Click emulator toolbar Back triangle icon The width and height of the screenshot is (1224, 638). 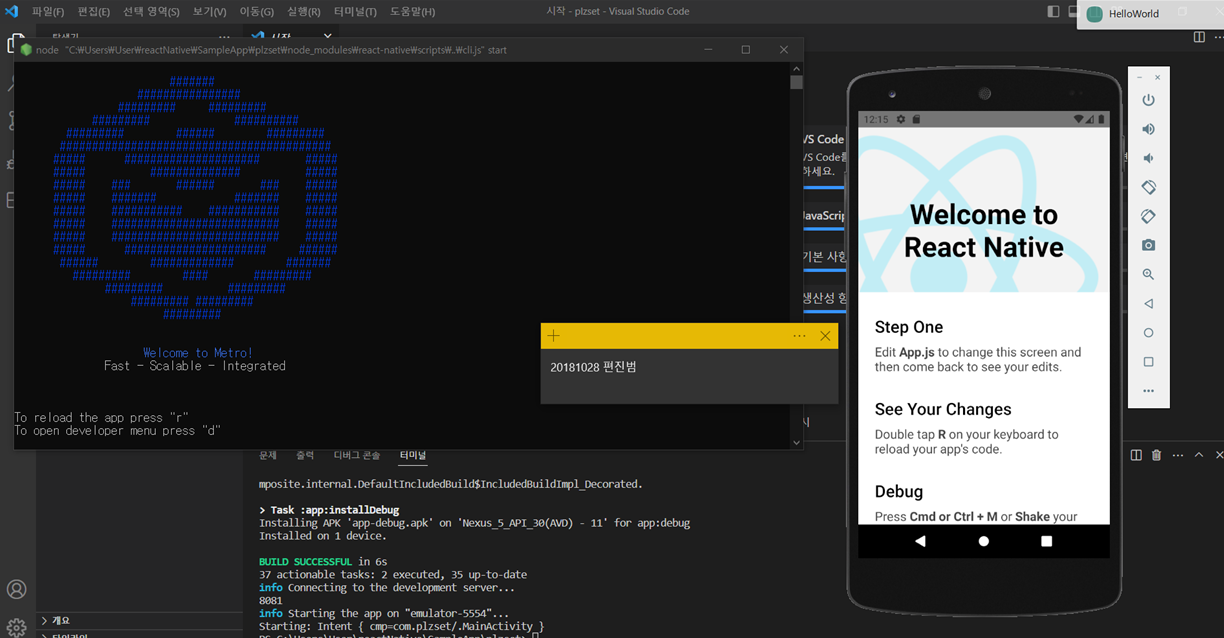[1148, 303]
